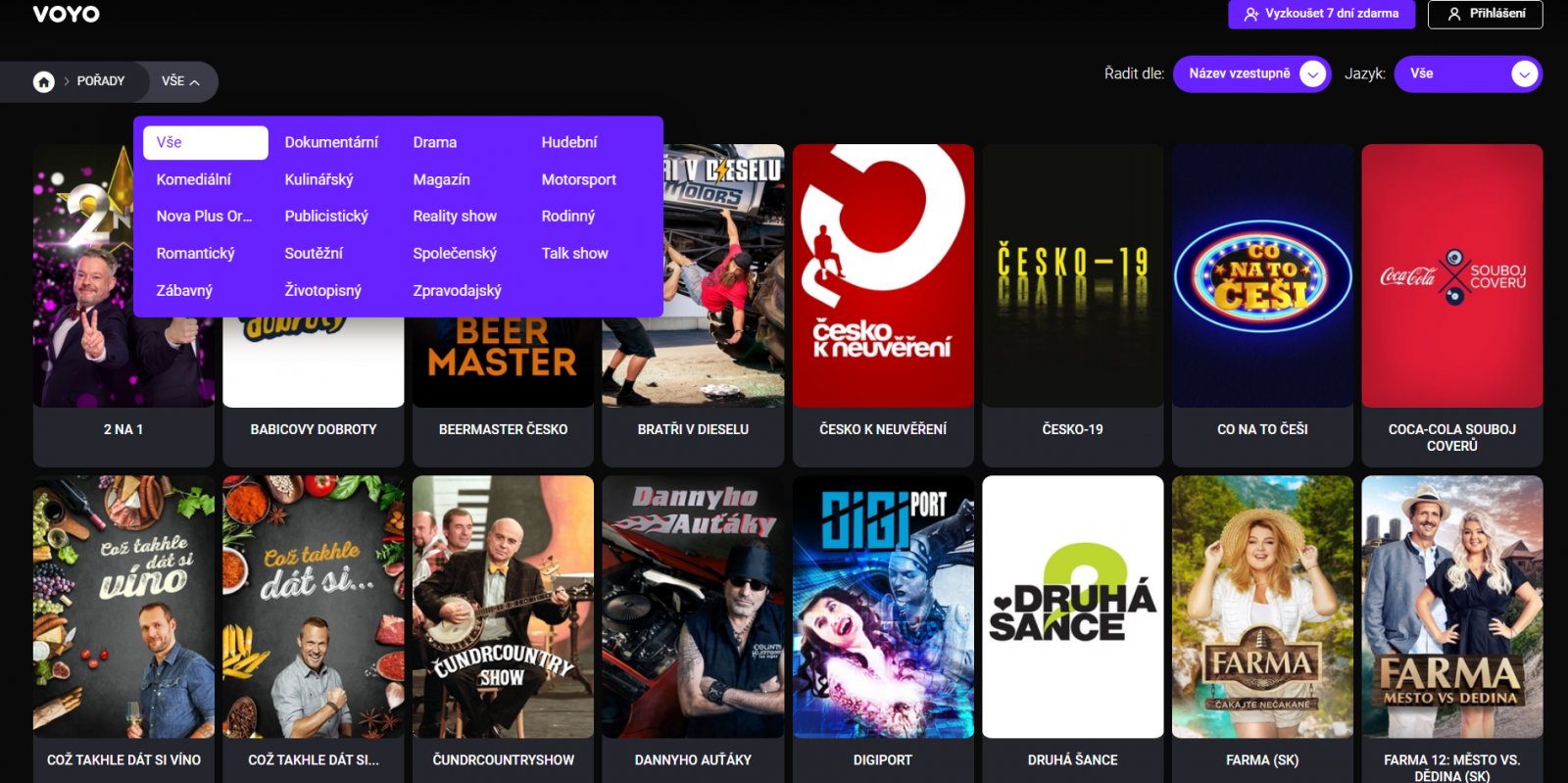Screen dimensions: 1568x783
Task: Expand the Jazyk language dropdown
Action: pyautogui.click(x=1467, y=73)
